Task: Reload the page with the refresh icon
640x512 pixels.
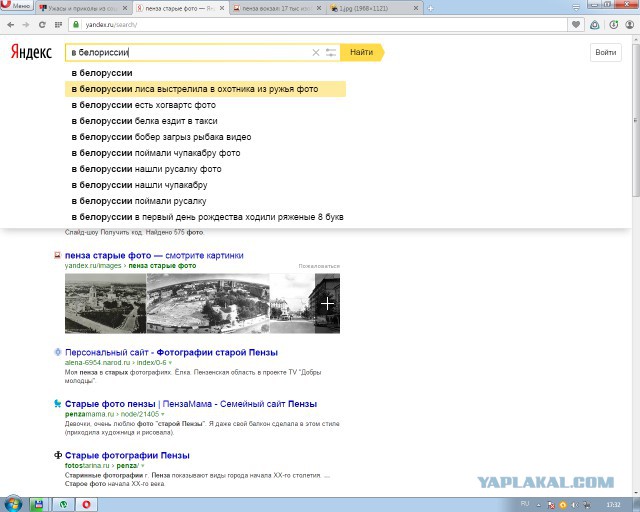Action: click(42, 25)
